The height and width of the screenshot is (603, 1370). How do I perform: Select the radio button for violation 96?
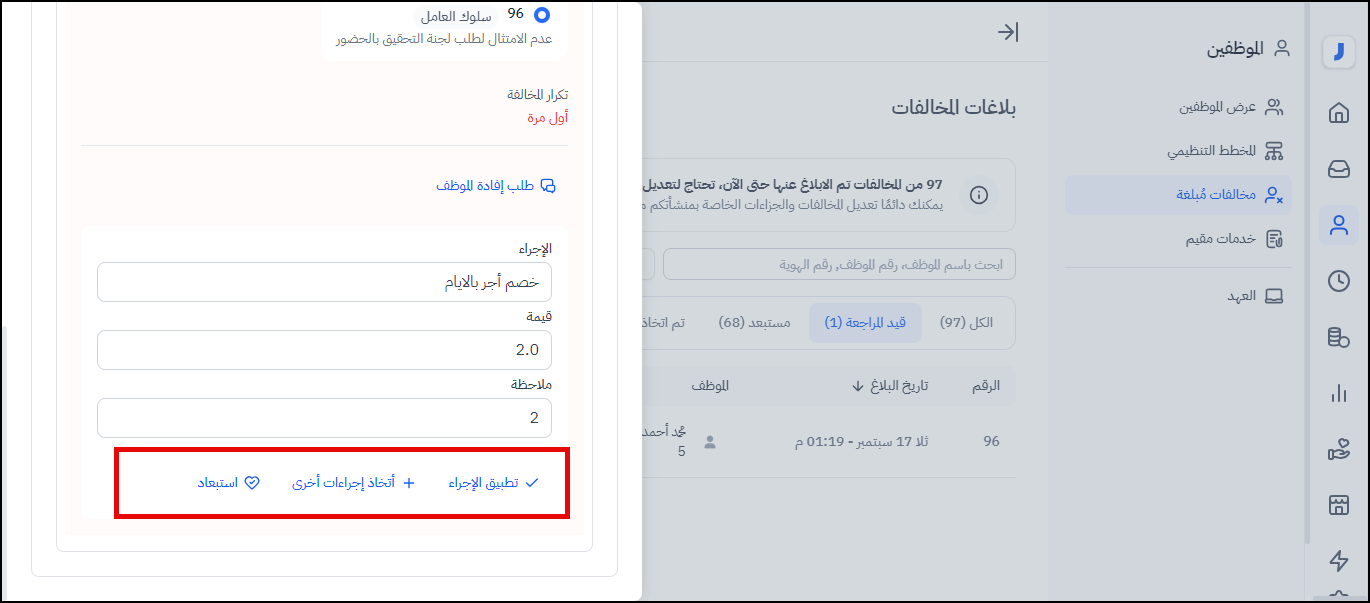point(542,15)
